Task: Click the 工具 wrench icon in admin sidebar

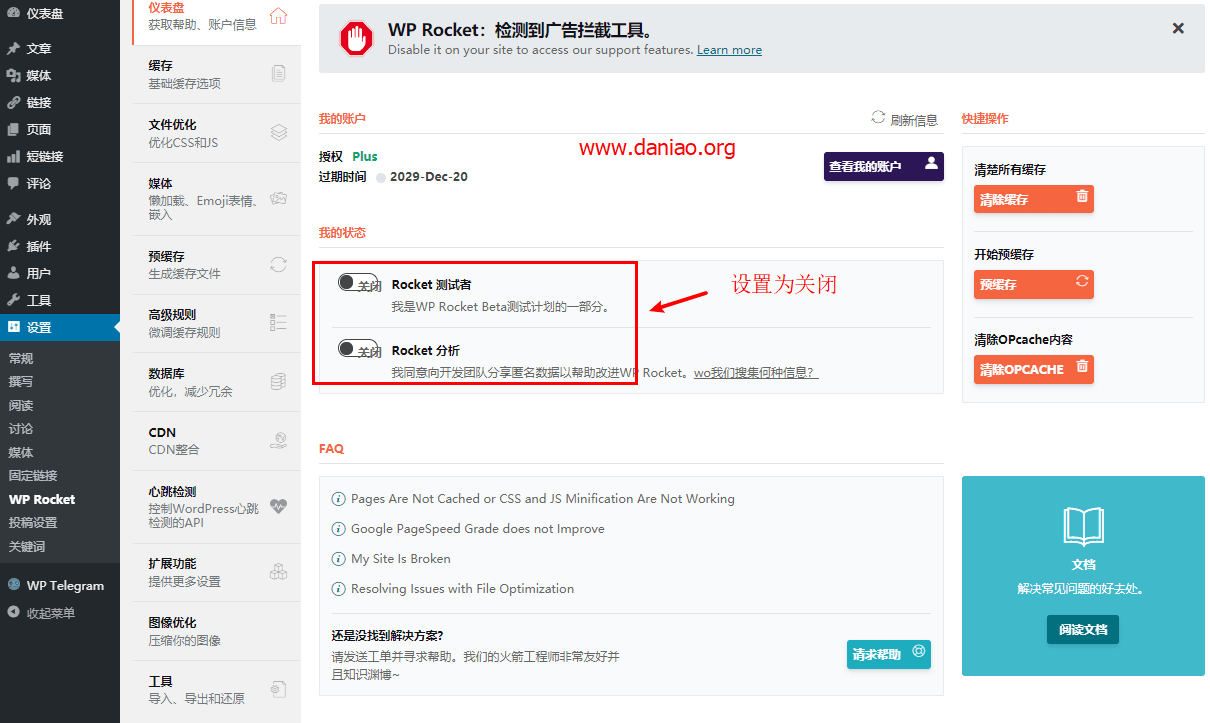Action: pos(13,300)
